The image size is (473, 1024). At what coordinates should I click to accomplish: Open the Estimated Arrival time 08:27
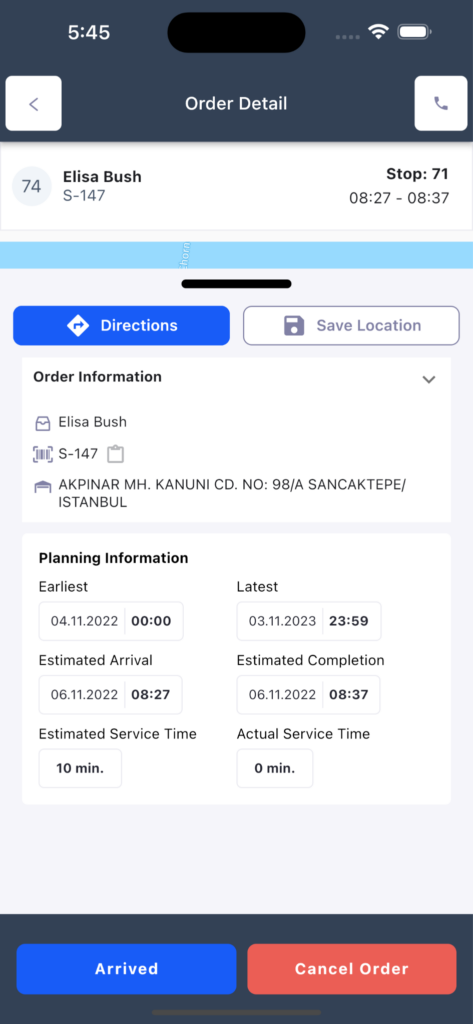pos(151,694)
